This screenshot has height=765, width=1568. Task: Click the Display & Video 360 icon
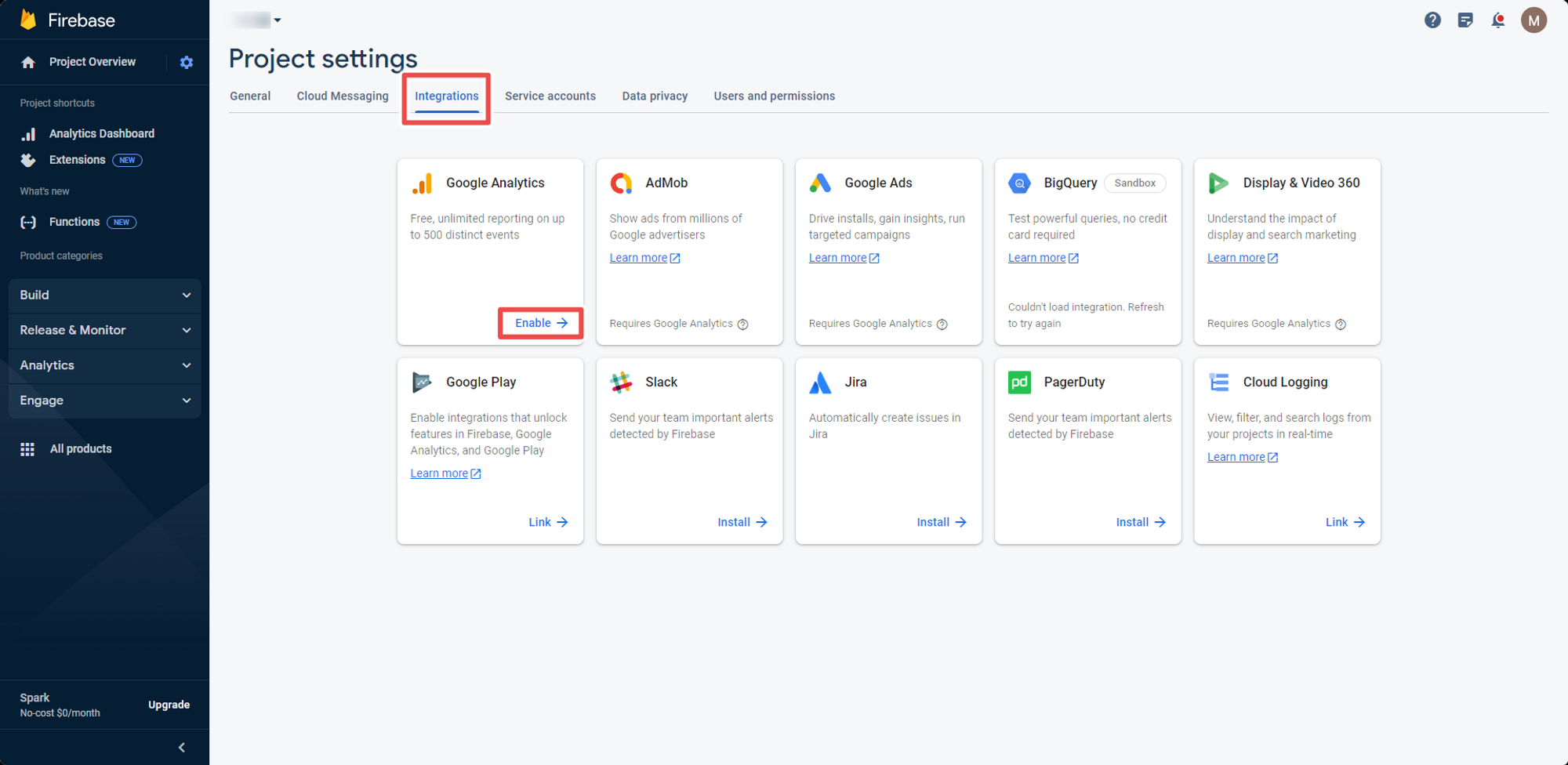point(1218,183)
